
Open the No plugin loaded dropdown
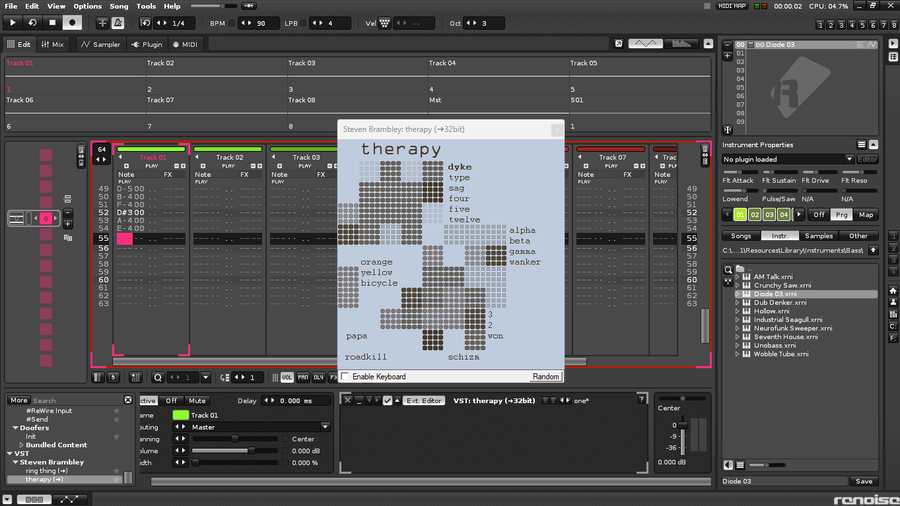click(788, 159)
